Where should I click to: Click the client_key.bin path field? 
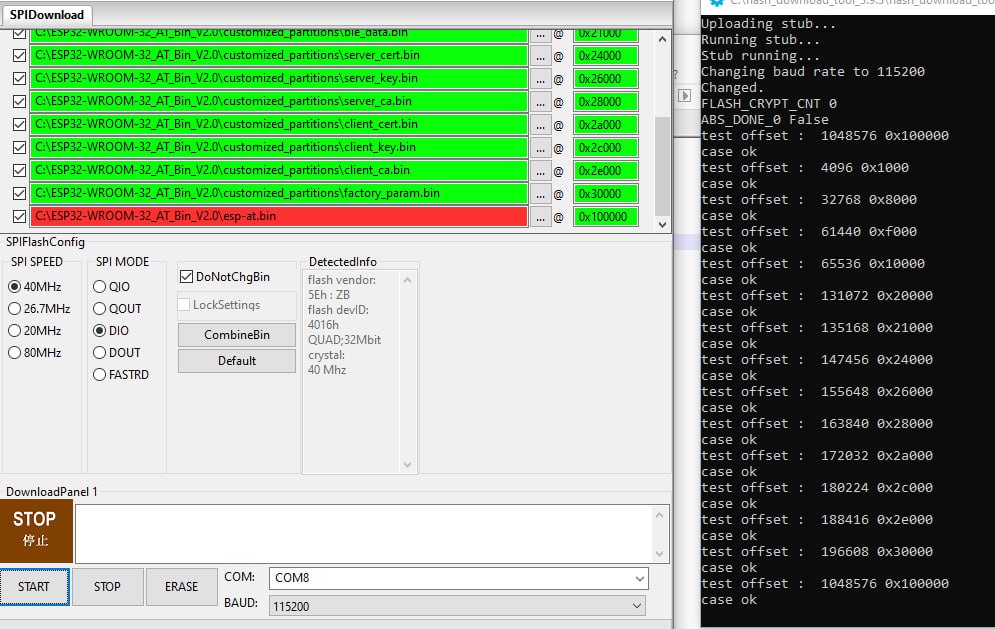point(279,147)
